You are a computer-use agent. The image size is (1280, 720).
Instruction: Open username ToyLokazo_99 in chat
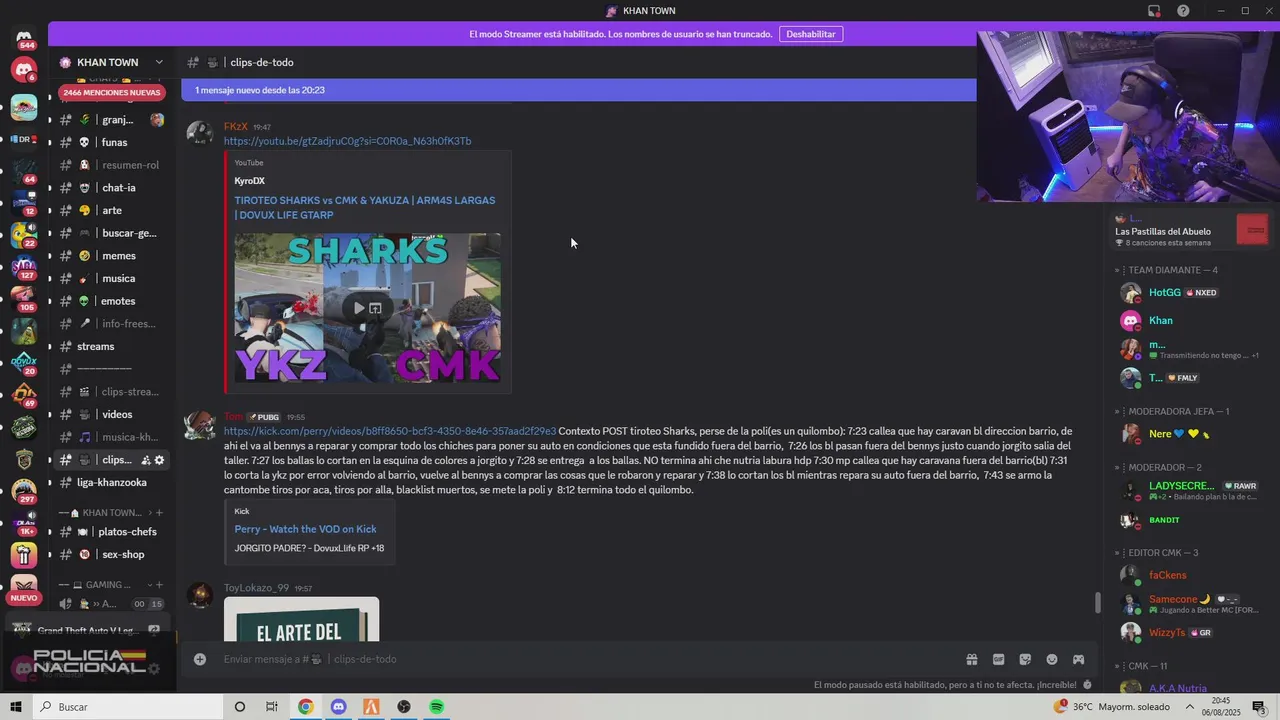pyautogui.click(x=256, y=588)
